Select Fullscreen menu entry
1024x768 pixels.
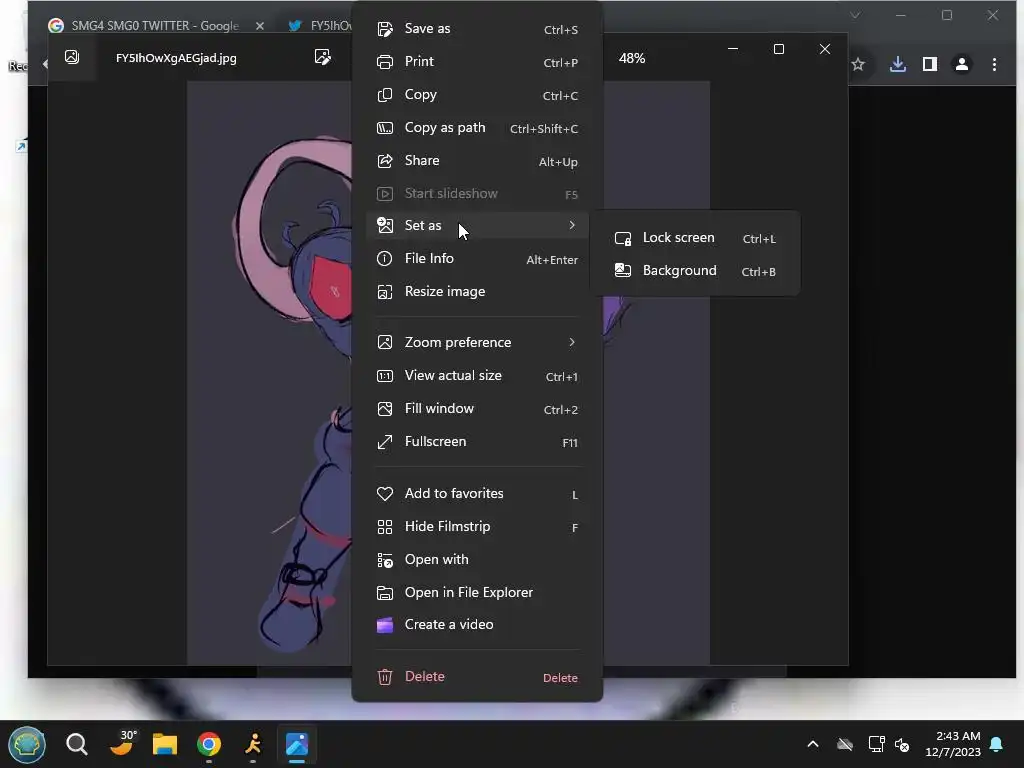click(477, 442)
